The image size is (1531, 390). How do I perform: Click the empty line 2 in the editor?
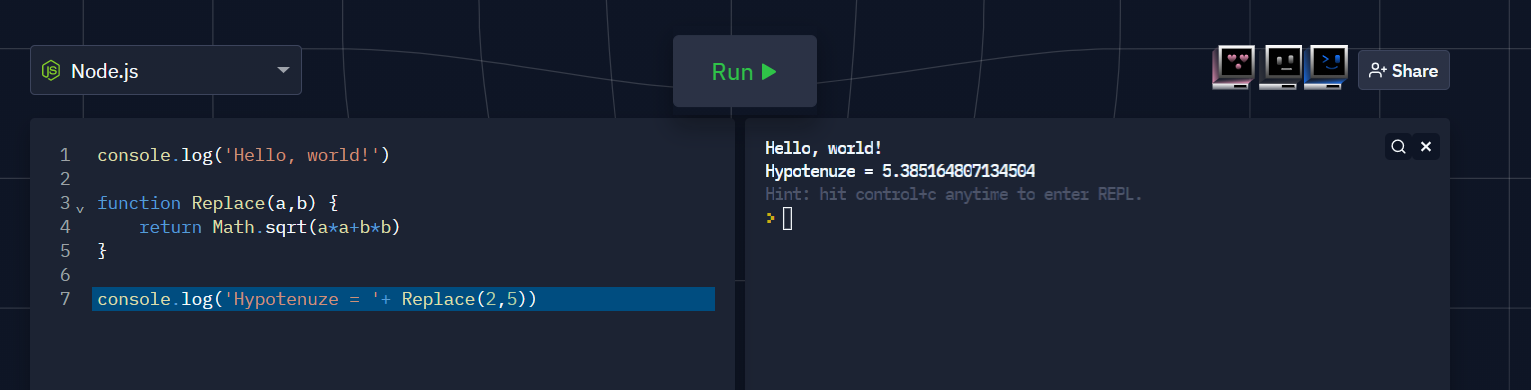point(403,179)
